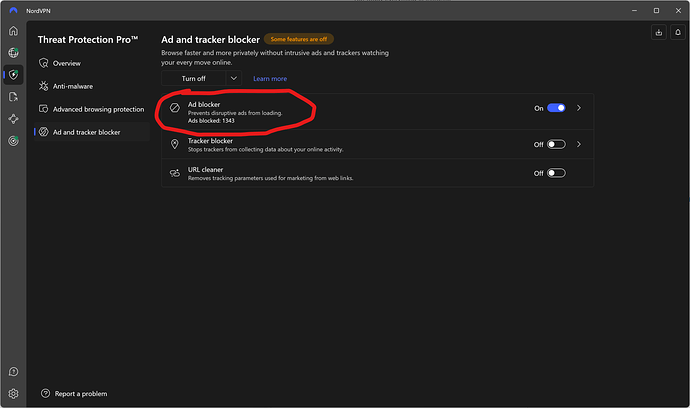690x408 pixels.
Task: Enable the Tracker blocker toggle
Action: pos(556,144)
